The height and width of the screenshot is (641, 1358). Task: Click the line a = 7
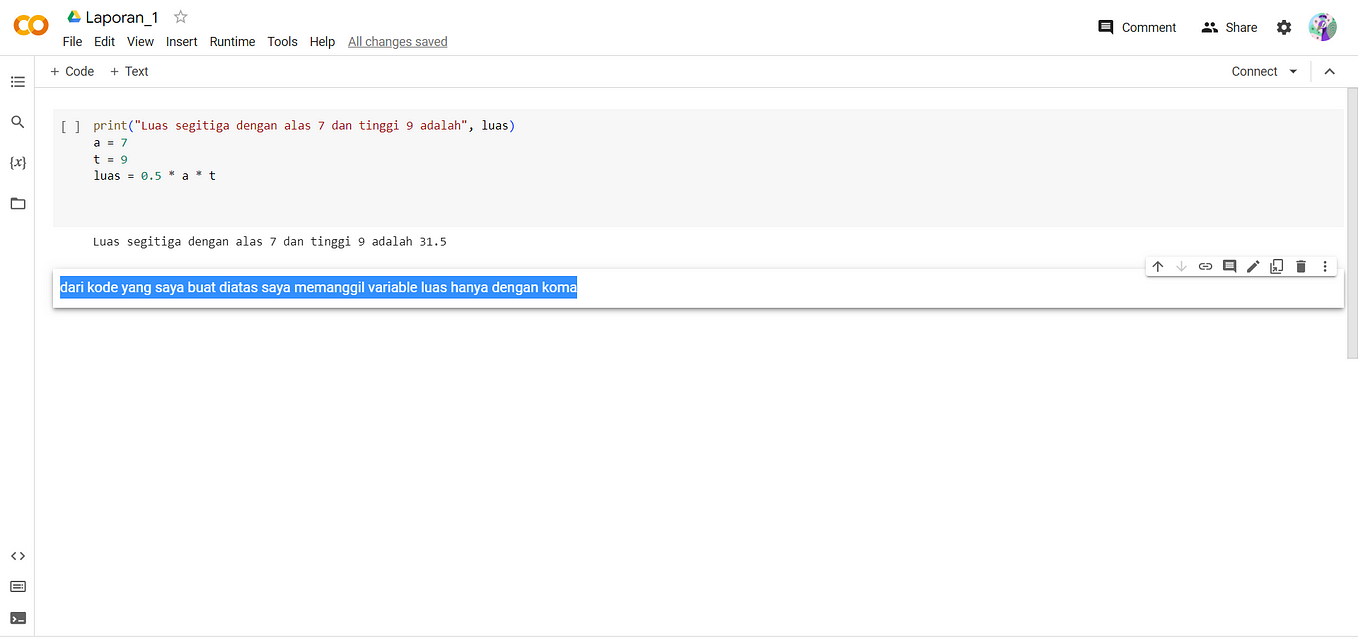point(110,143)
